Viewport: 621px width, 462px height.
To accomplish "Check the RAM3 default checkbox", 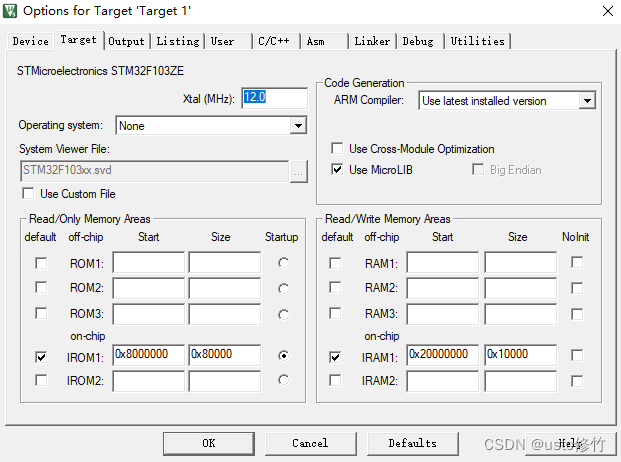I will click(x=335, y=314).
